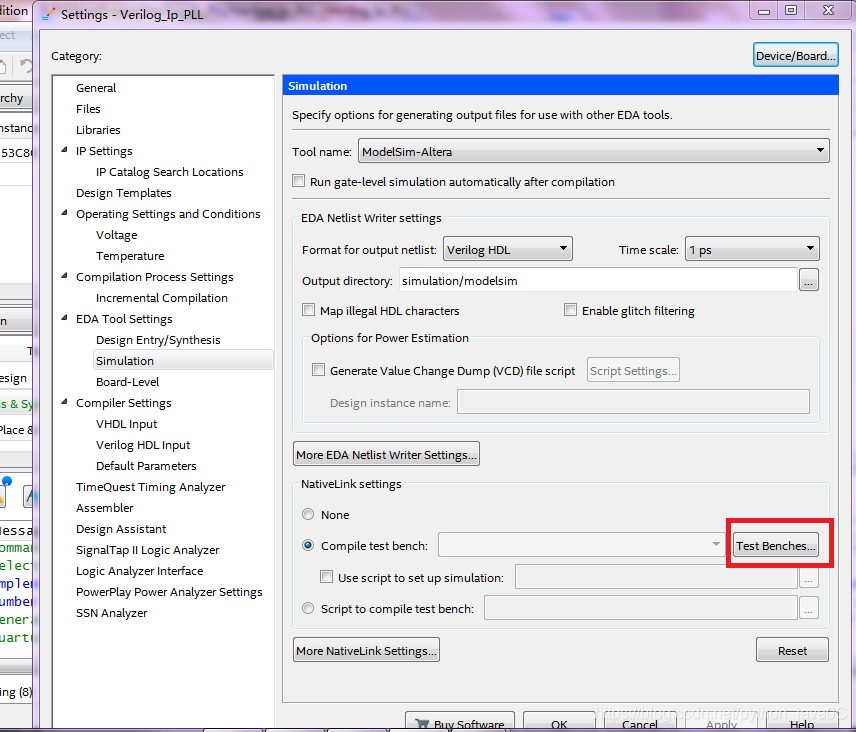This screenshot has width=856, height=732.
Task: Open PowerPlay Power Analyzer Settings
Action: (169, 592)
